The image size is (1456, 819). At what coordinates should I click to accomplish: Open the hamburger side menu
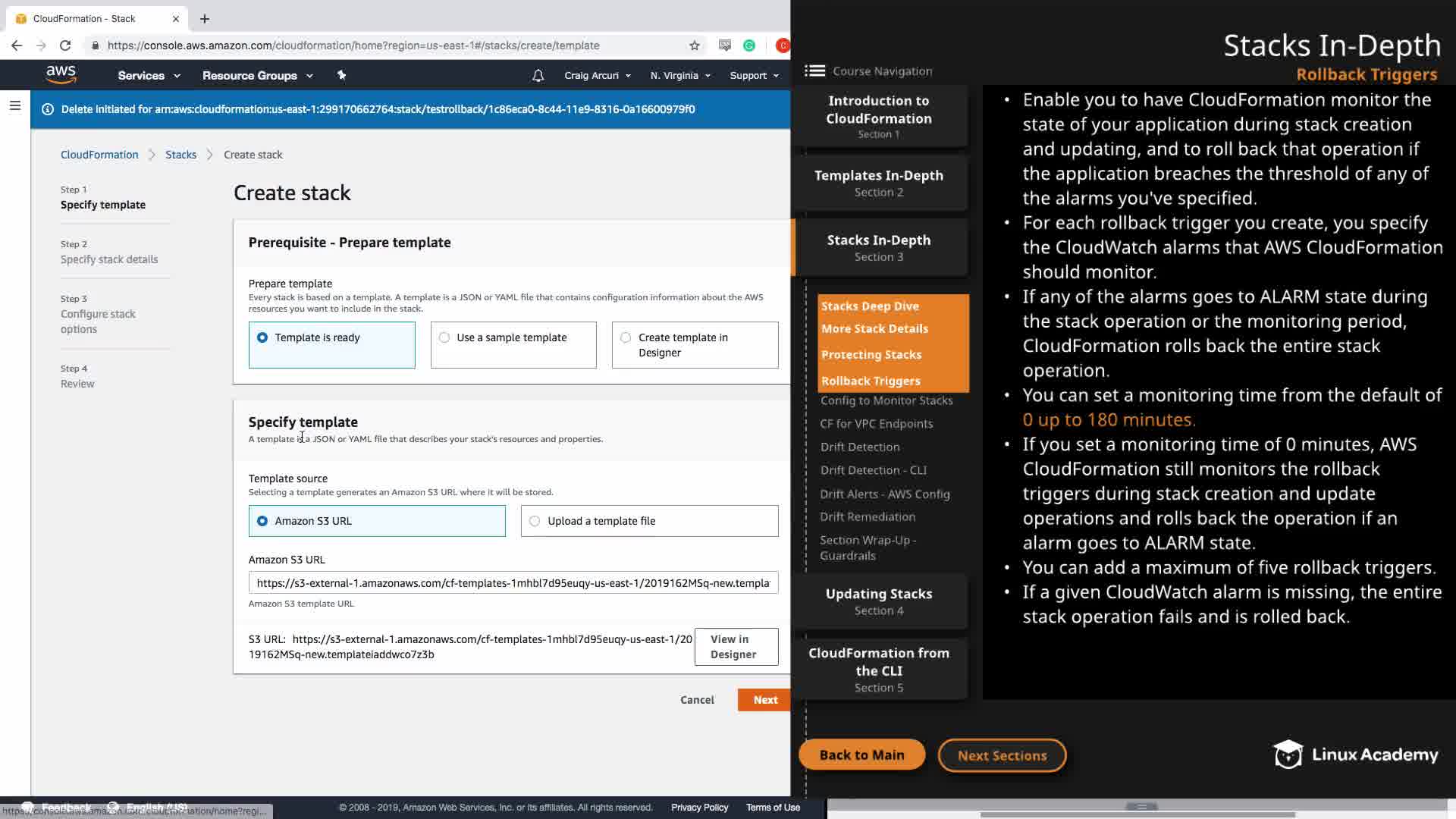[x=14, y=106]
